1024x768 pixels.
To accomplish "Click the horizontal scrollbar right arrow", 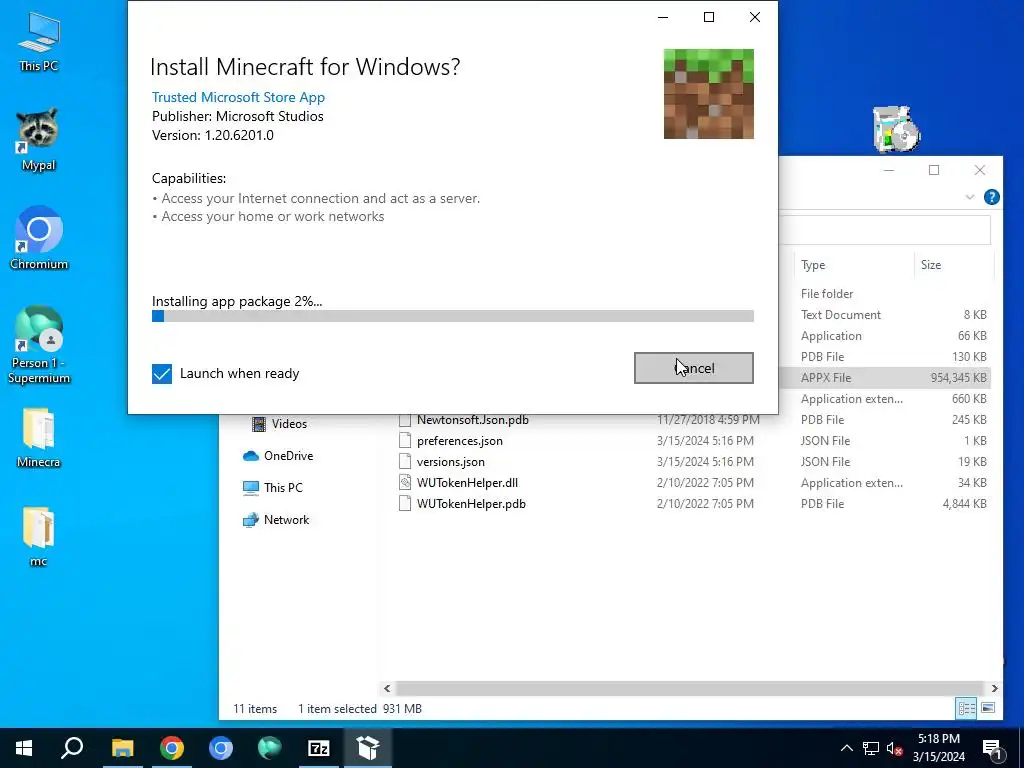I will (x=995, y=688).
